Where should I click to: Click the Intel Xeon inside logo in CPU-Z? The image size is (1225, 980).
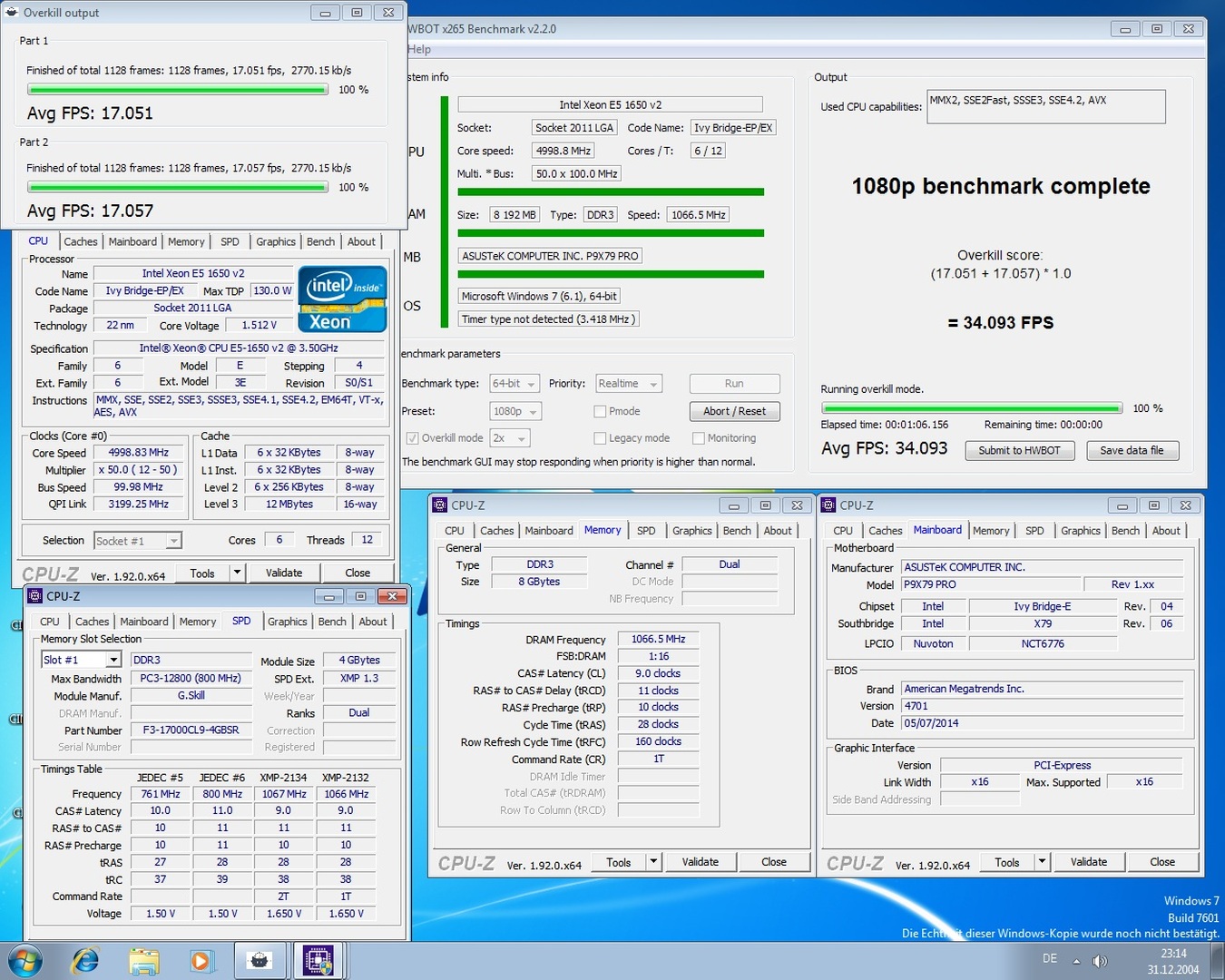[342, 299]
